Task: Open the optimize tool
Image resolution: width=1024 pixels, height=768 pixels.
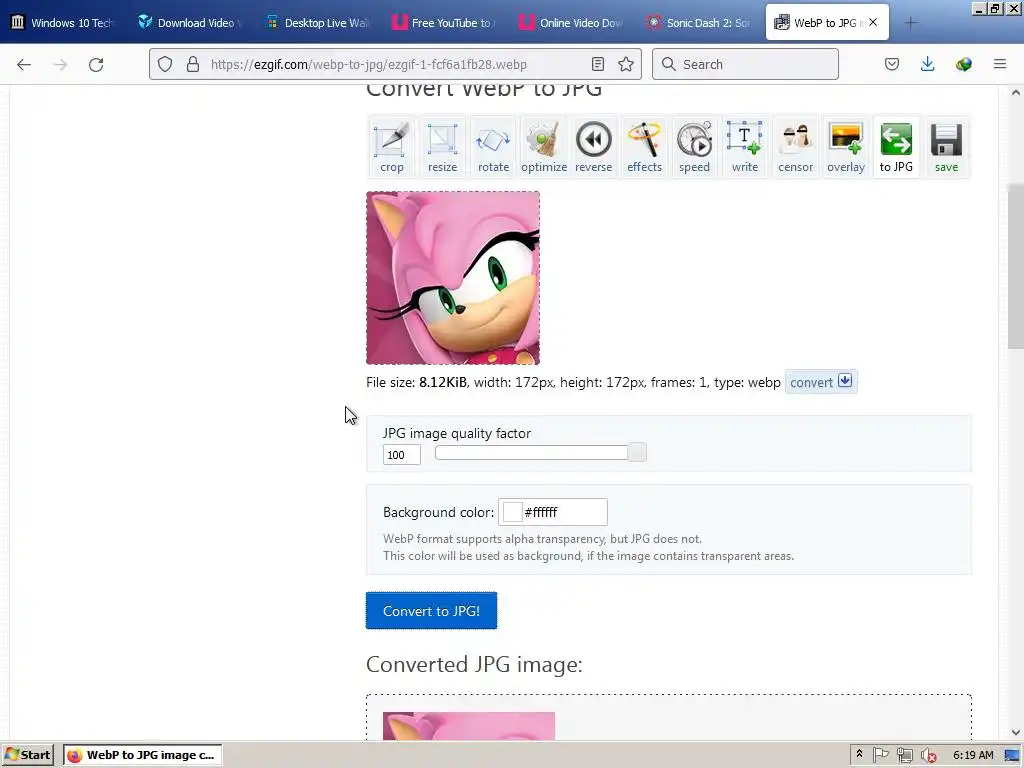Action: pyautogui.click(x=544, y=147)
